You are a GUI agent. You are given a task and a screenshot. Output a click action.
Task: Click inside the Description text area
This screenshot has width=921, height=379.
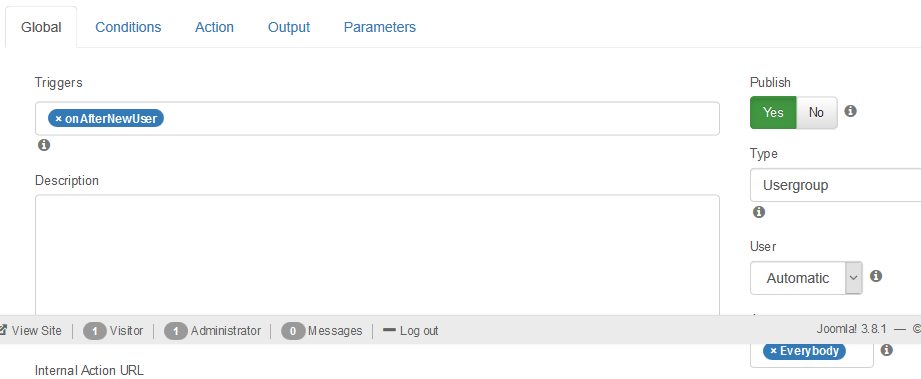pos(377,255)
